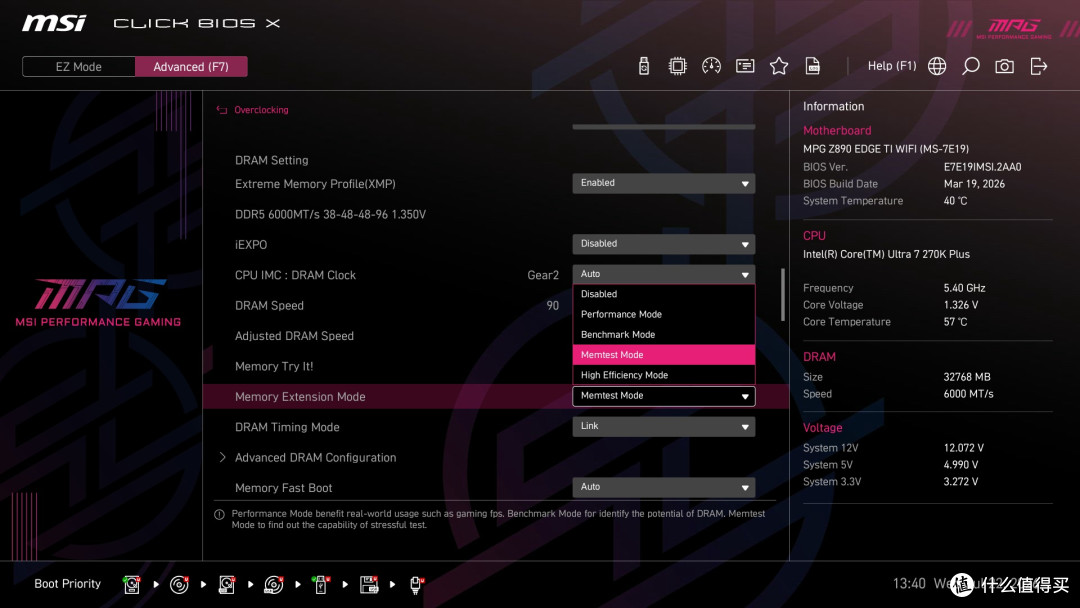
Task: Click the DRAM size value 32768 MB
Action: 966,377
